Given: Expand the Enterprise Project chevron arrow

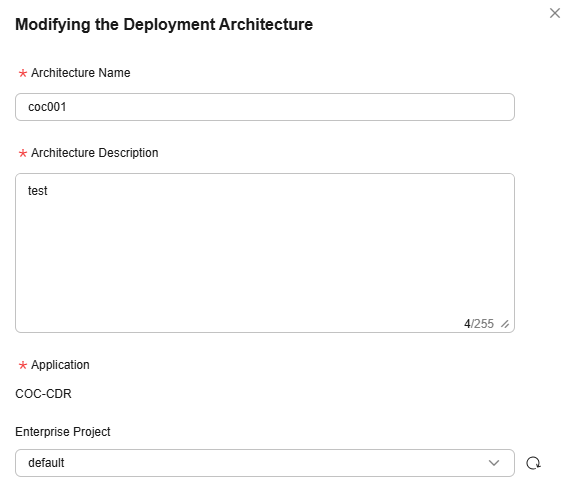Looking at the screenshot, I should pyautogui.click(x=494, y=463).
